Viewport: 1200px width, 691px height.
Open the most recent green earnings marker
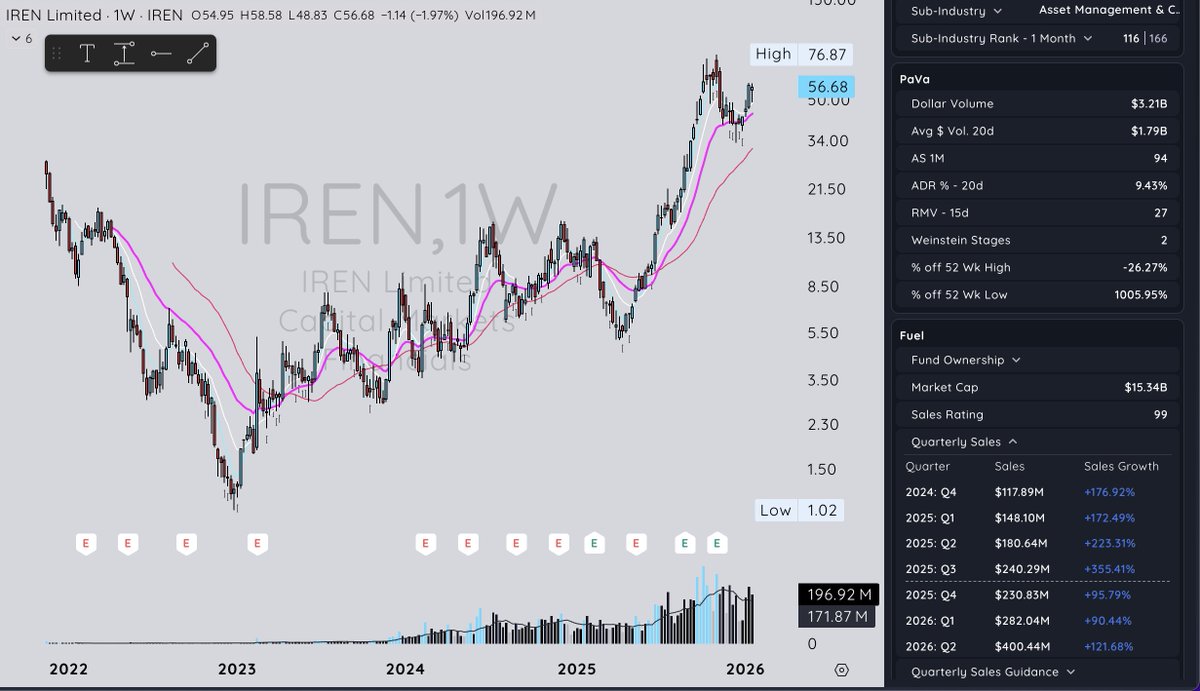click(x=717, y=543)
